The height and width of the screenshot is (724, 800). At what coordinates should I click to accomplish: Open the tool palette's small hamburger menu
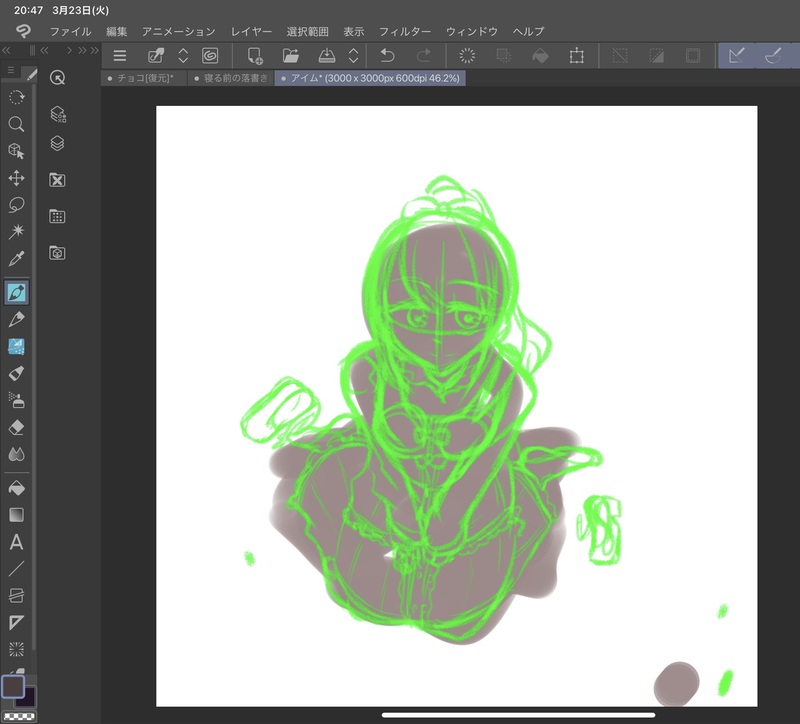[11, 70]
